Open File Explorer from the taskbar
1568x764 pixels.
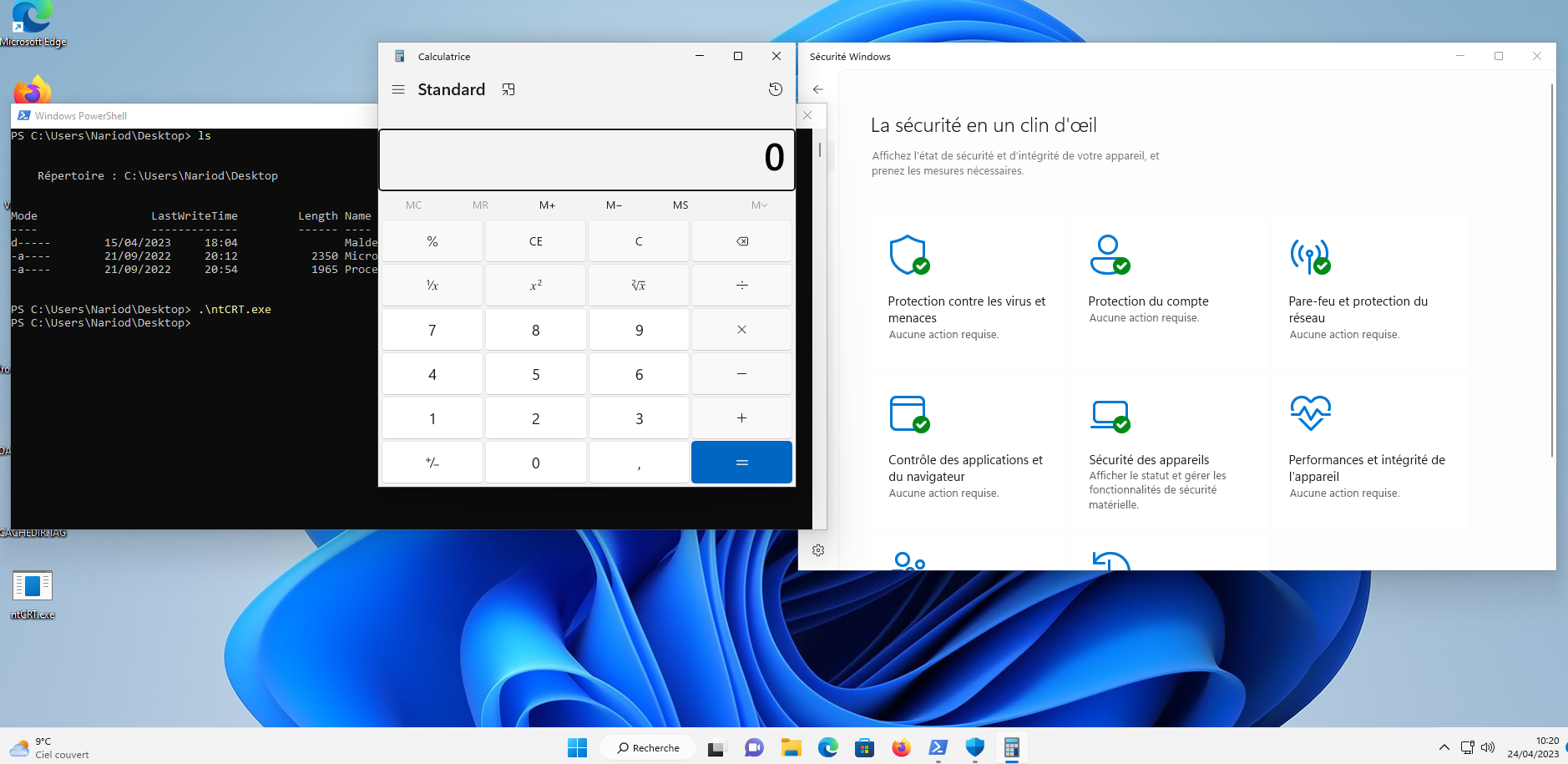[791, 747]
